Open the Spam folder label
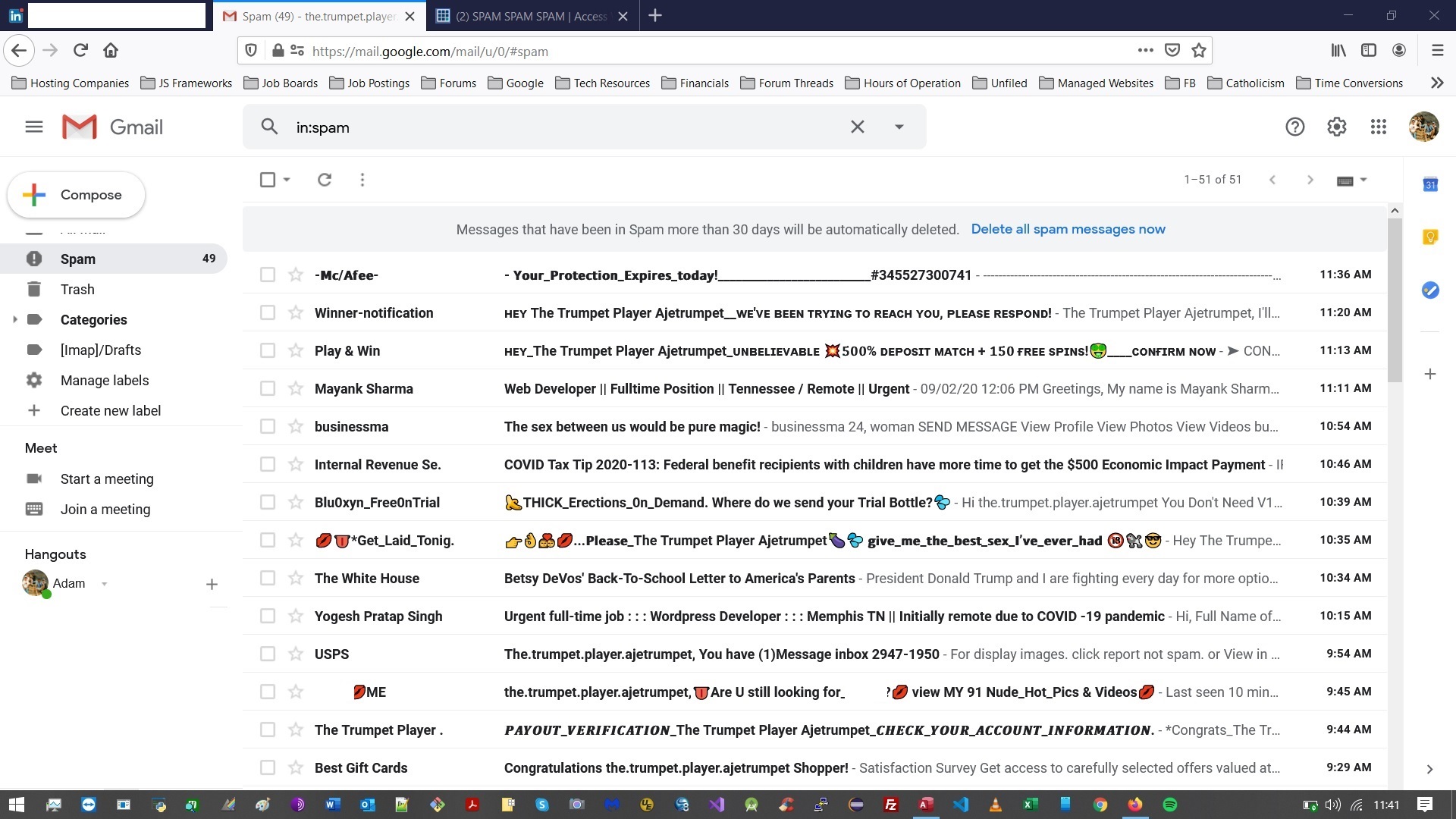This screenshot has width=1456, height=819. click(x=114, y=259)
